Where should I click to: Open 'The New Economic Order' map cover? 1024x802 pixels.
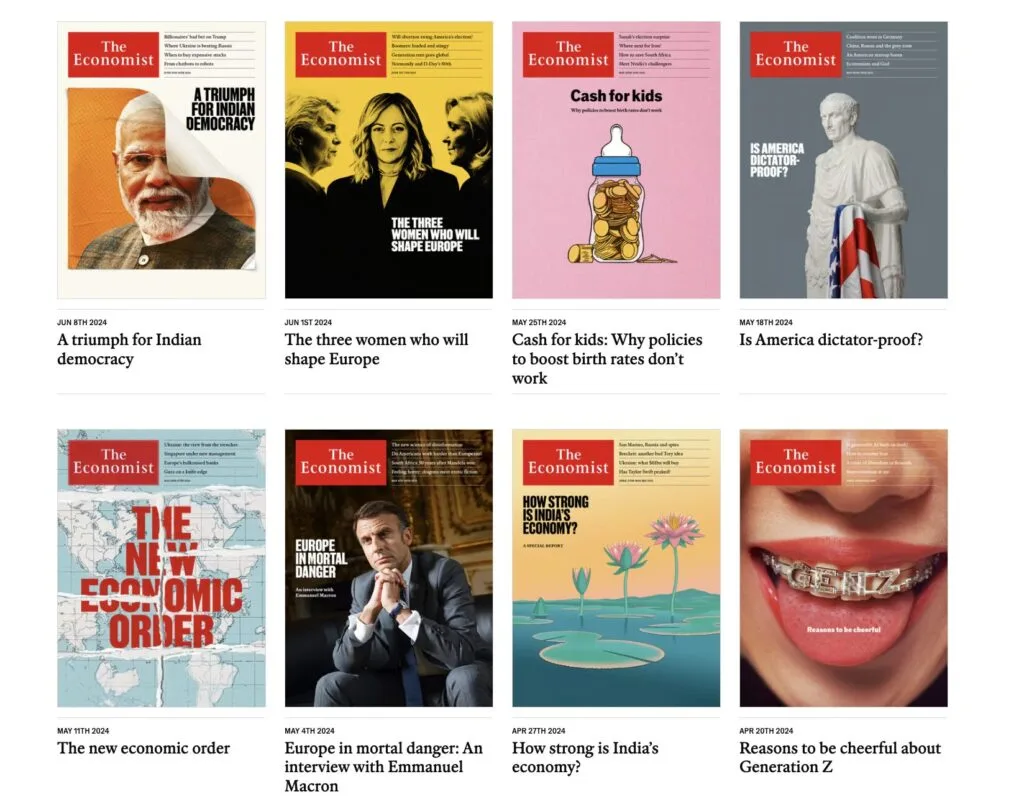click(161, 568)
